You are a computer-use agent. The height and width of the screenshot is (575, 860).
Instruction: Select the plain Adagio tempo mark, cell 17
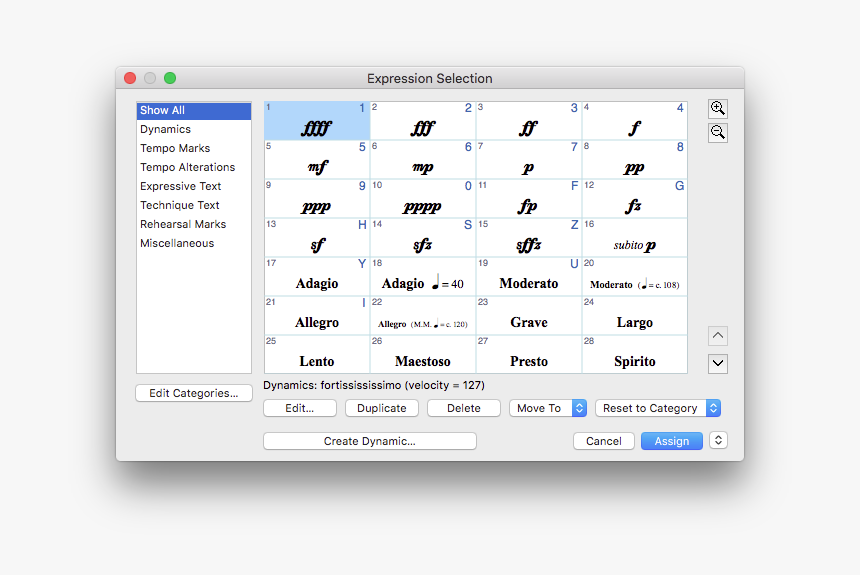coord(317,277)
